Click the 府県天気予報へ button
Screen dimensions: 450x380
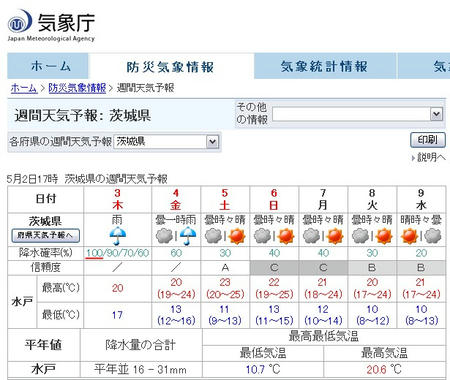coord(46,235)
